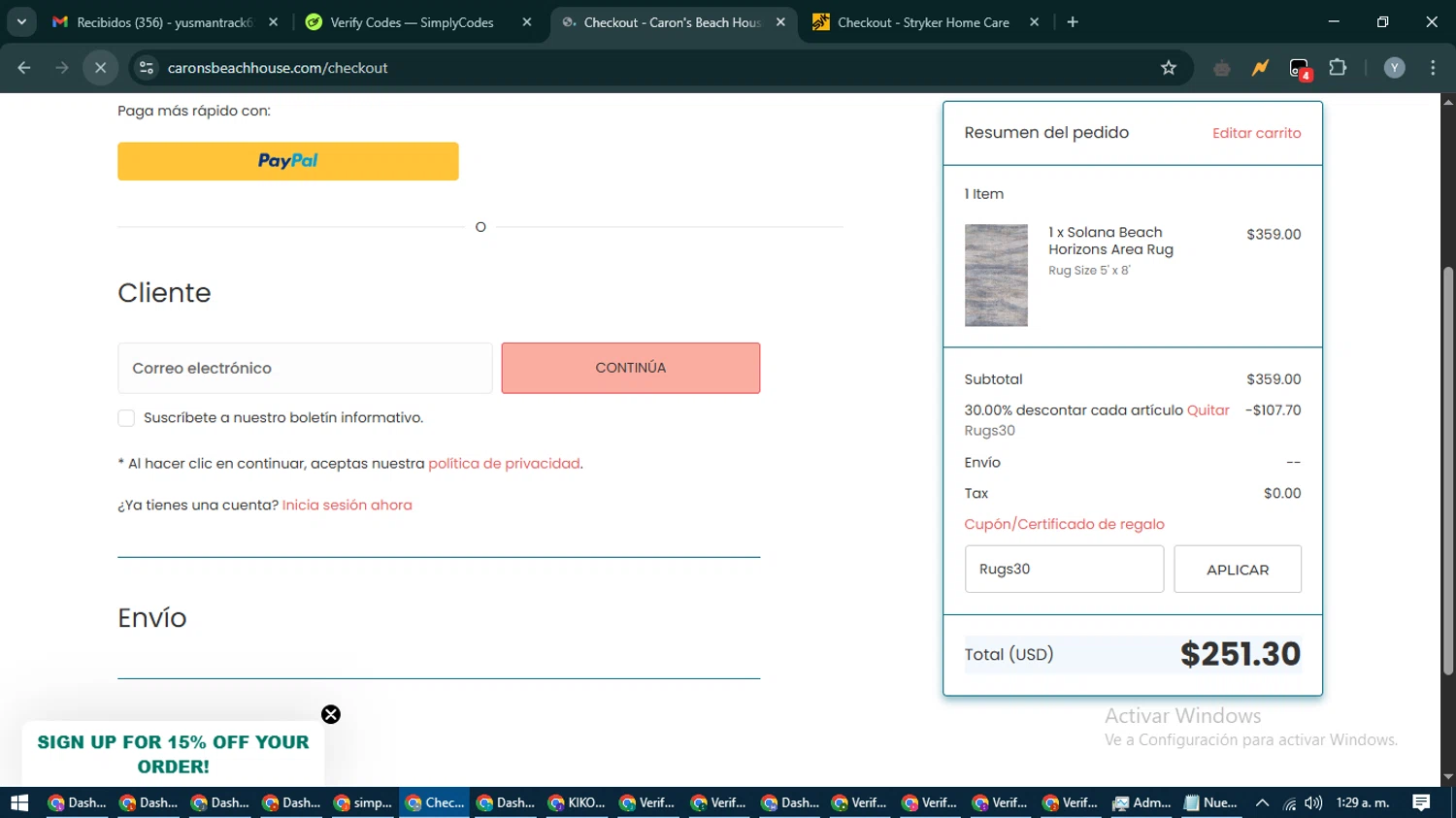Image resolution: width=1456 pixels, height=818 pixels.
Task: Switch to the simp... Chrome taskbar window
Action: pos(363,802)
